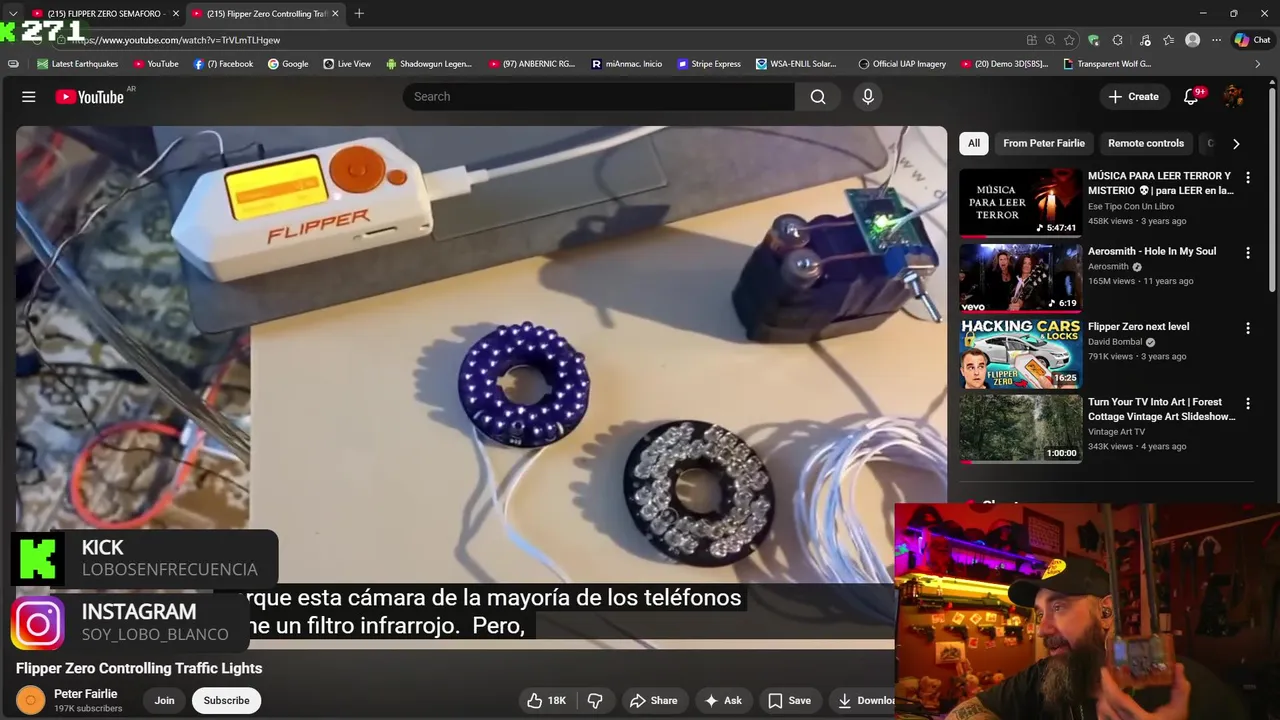The width and height of the screenshot is (1280, 720).
Task: Open the Official UAP Imagery bookmark
Action: (902, 64)
